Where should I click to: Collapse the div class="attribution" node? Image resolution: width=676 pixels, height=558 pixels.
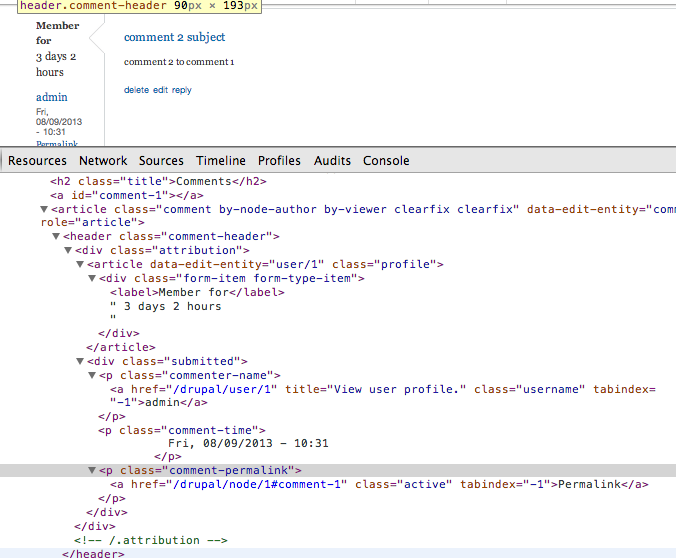69,250
